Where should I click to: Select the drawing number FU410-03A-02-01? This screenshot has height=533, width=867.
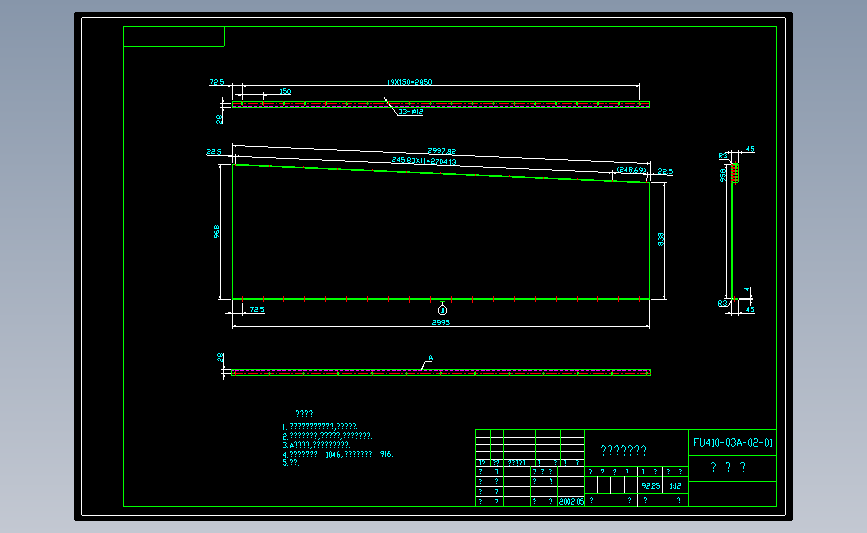(733, 442)
